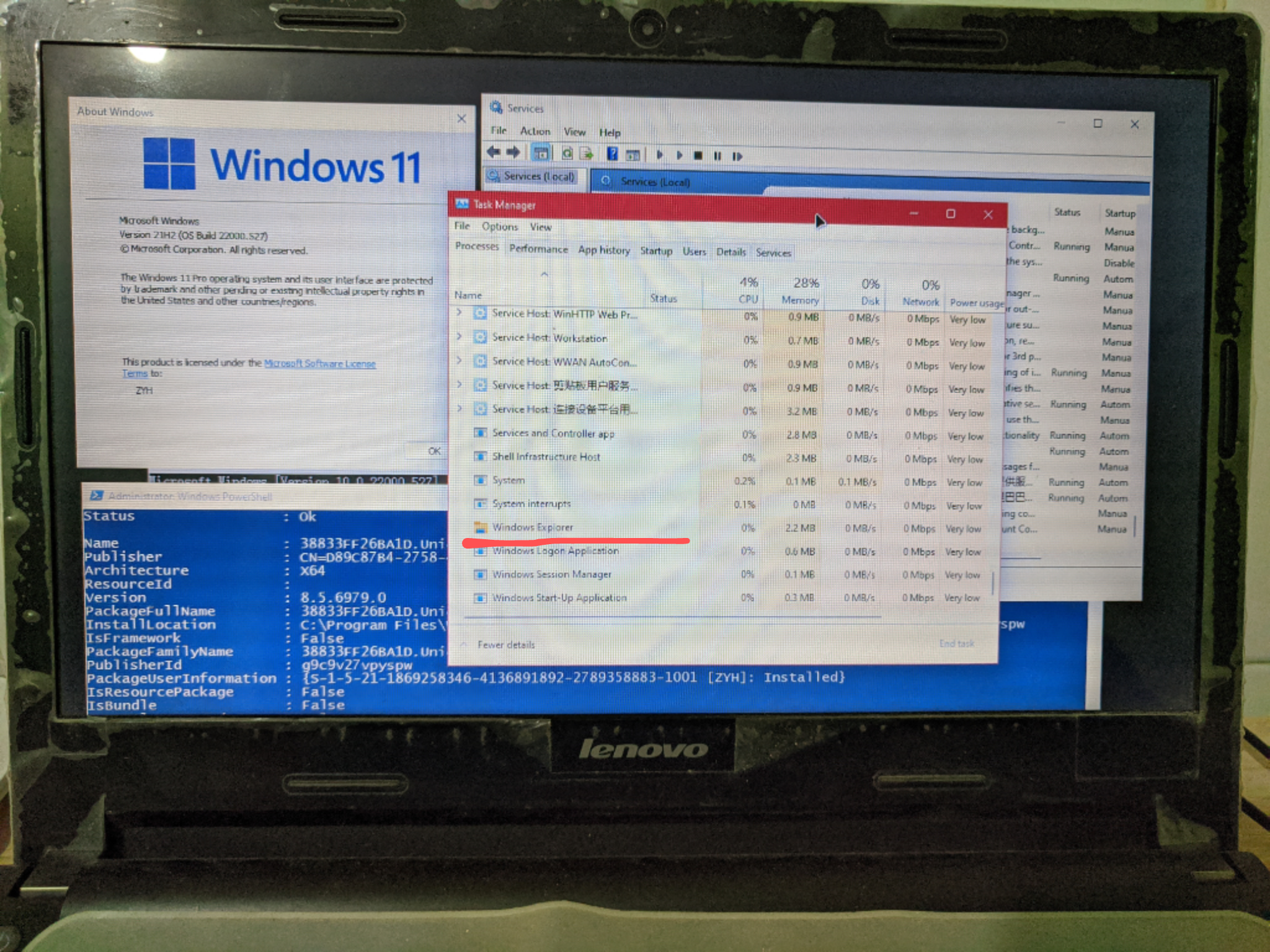Open Task Manager View menu
Screen dimensions: 1270x952
pyautogui.click(x=540, y=227)
